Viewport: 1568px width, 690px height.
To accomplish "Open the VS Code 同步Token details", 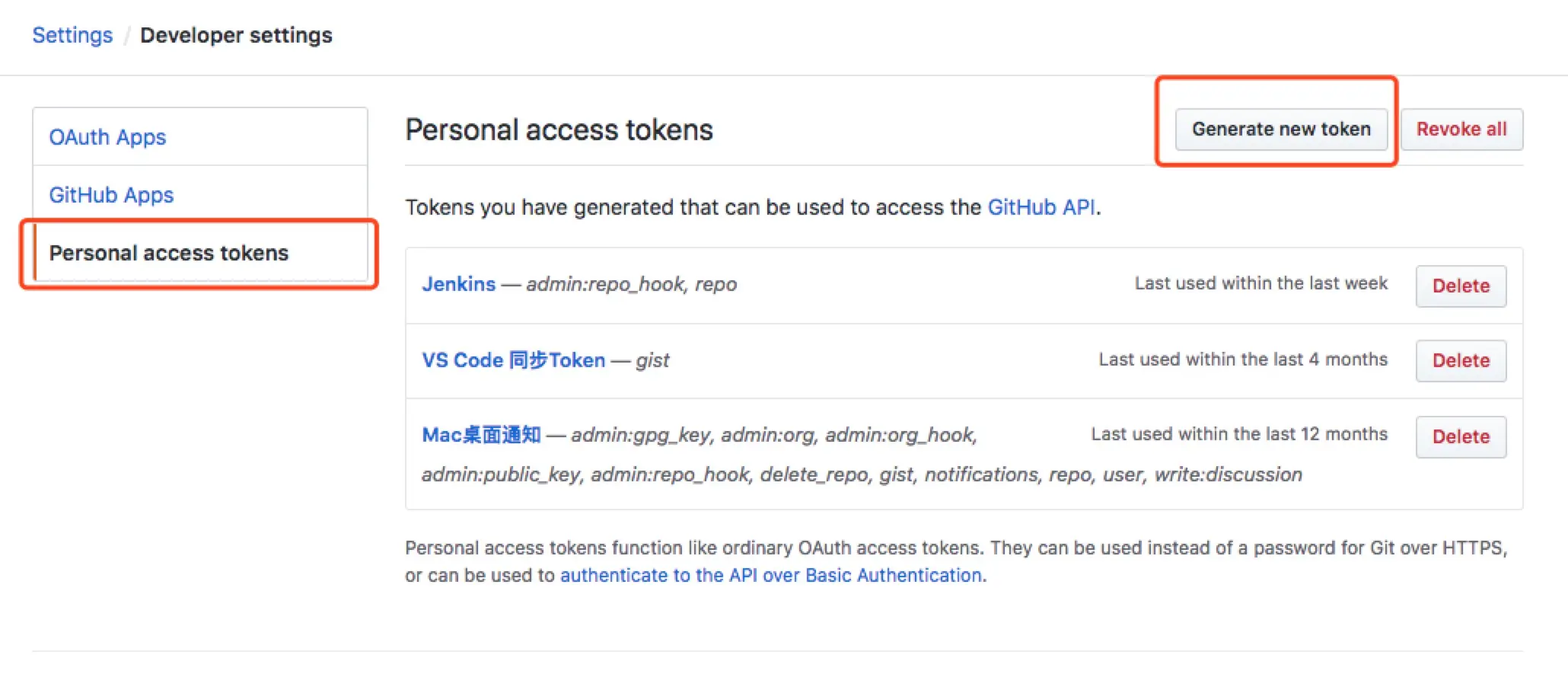I will coord(513,359).
